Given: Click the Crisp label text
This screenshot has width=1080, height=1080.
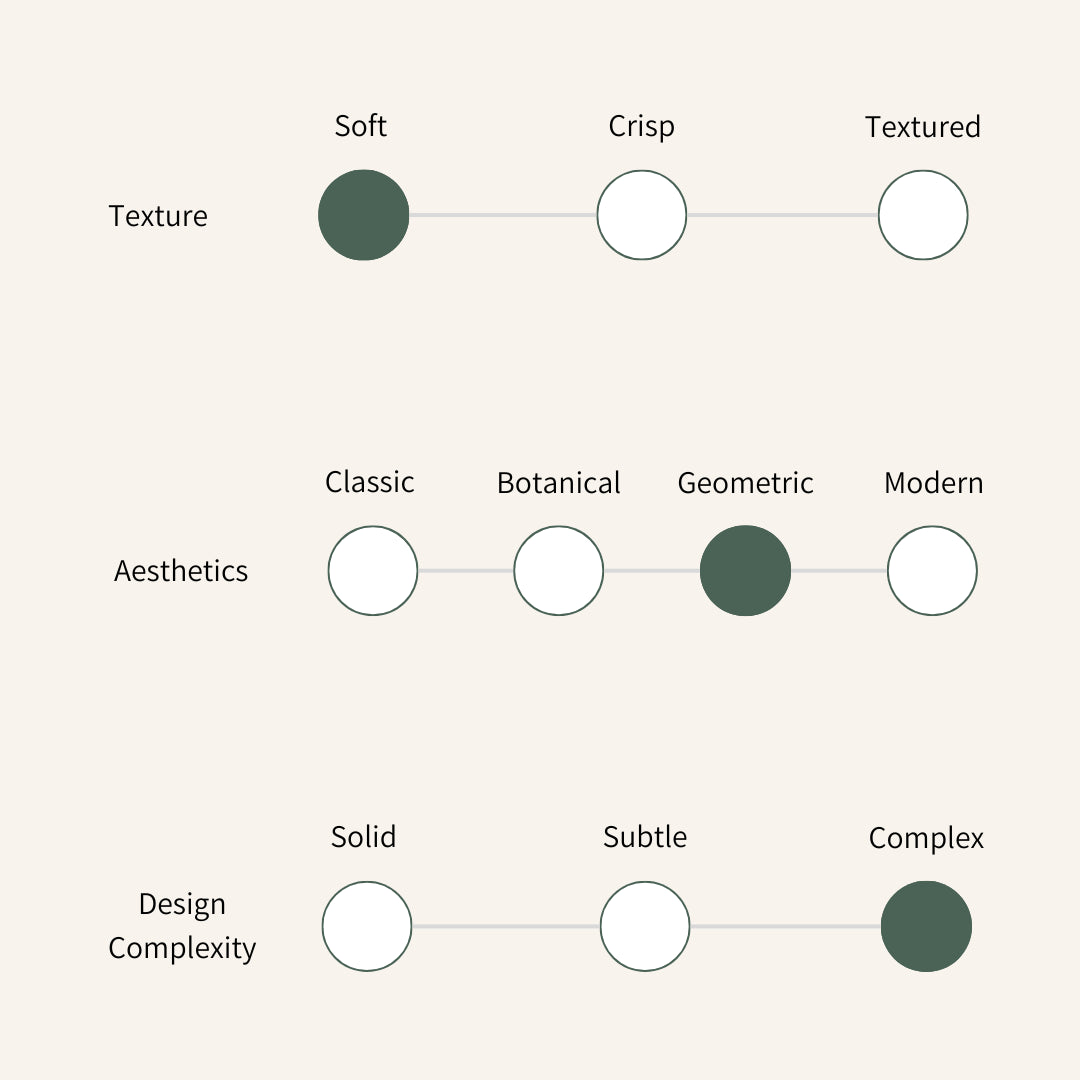Looking at the screenshot, I should pyautogui.click(x=641, y=127).
